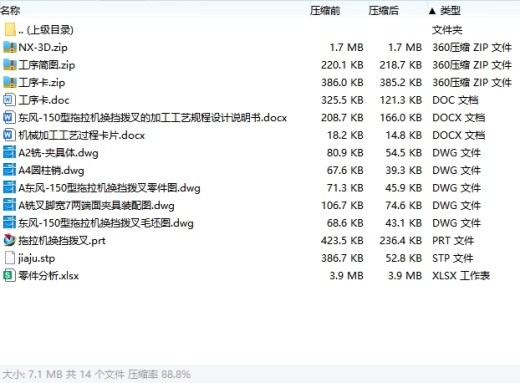Click the PRT 文件 type cell
Screen dimensions: 520x383
453,241
